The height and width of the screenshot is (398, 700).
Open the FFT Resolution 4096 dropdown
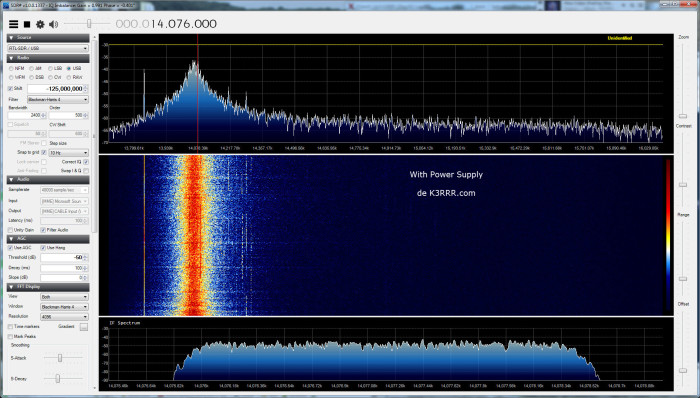tap(65, 317)
